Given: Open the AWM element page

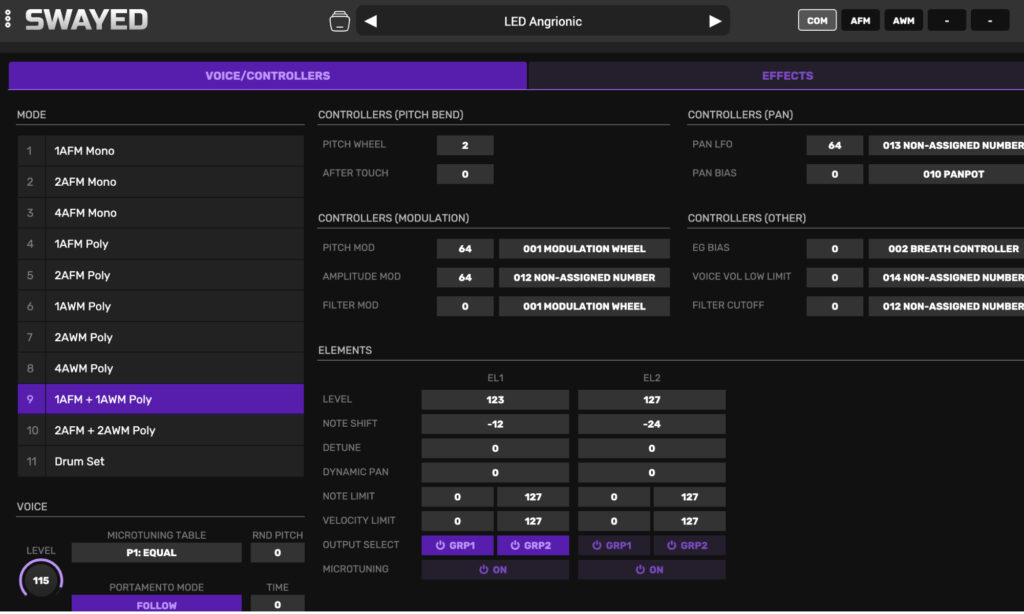Looking at the screenshot, I should (x=903, y=20).
